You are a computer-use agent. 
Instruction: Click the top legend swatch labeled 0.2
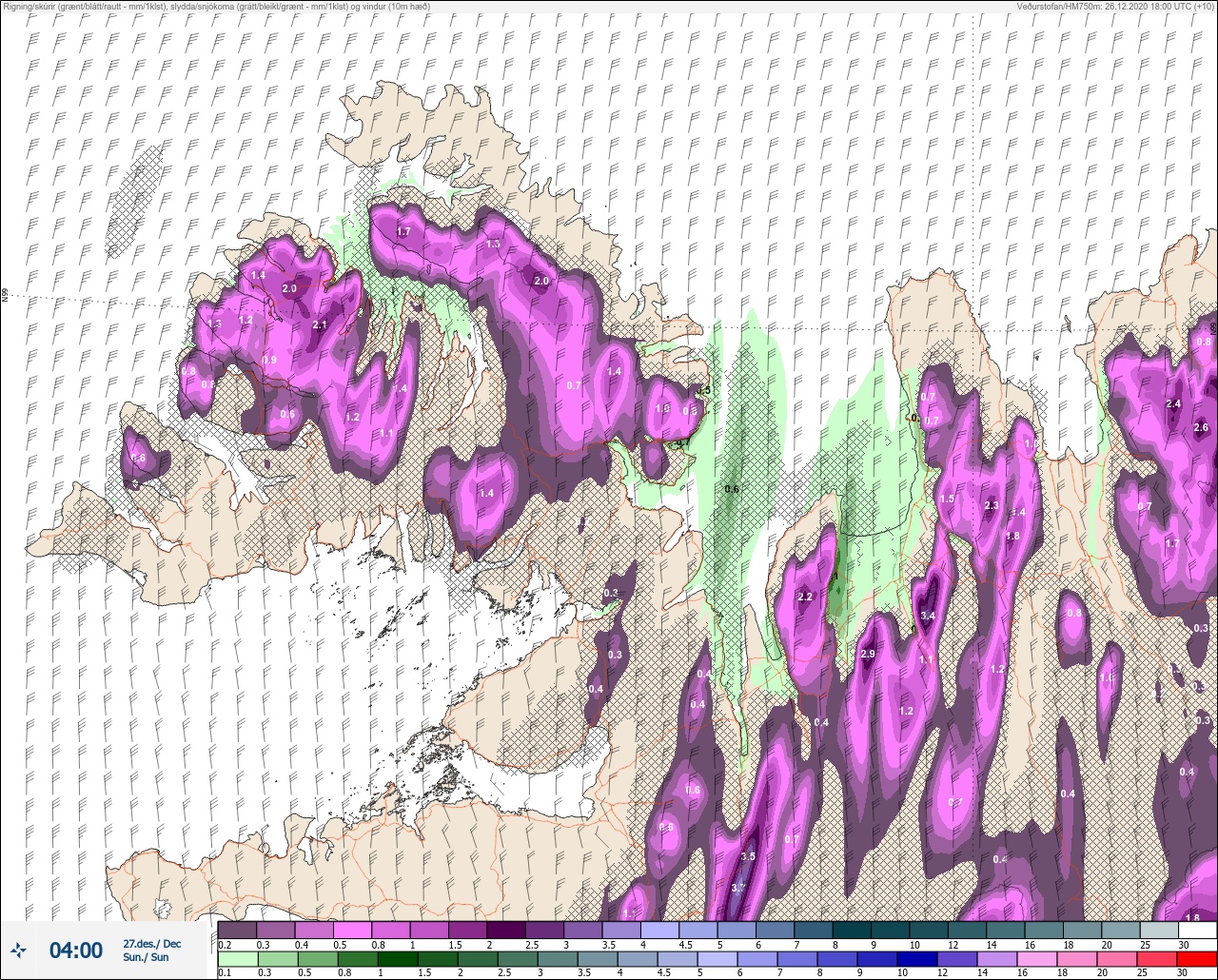coord(237,930)
